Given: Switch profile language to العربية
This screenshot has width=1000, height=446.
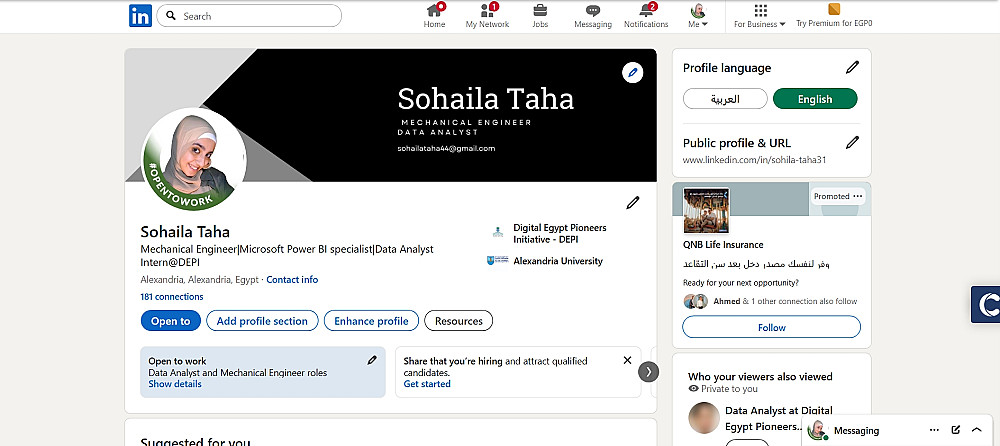Looking at the screenshot, I should tap(724, 99).
